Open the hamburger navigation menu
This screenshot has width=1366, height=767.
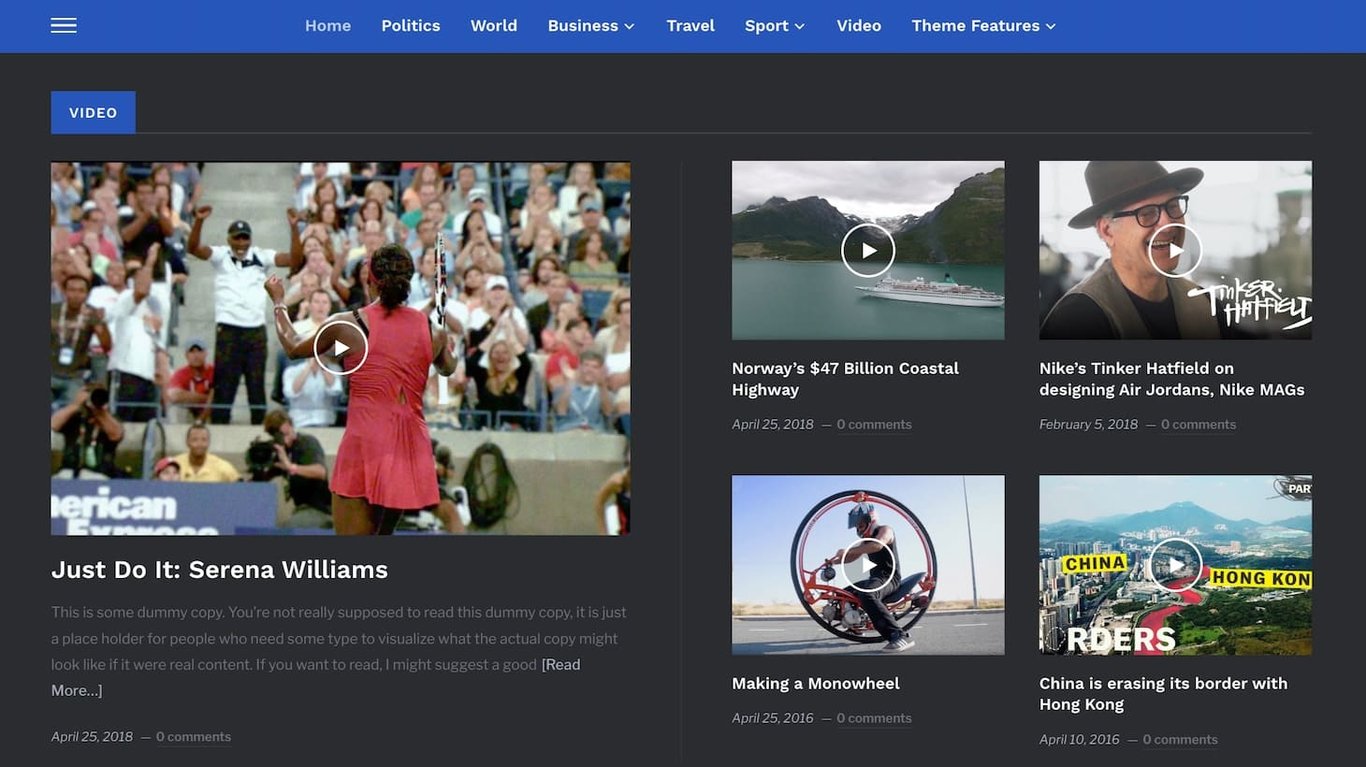pyautogui.click(x=63, y=25)
